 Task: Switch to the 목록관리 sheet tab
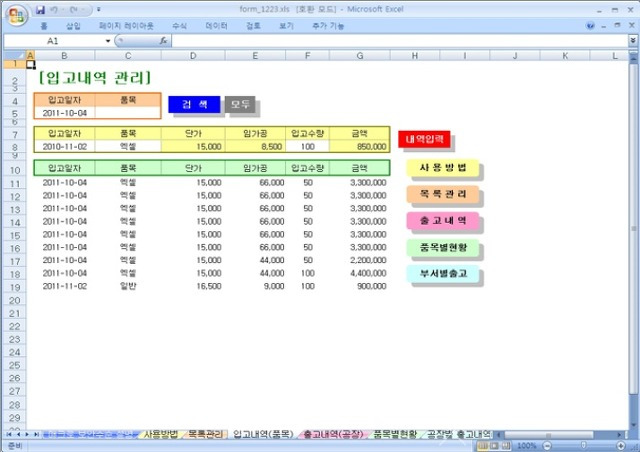[x=205, y=434]
